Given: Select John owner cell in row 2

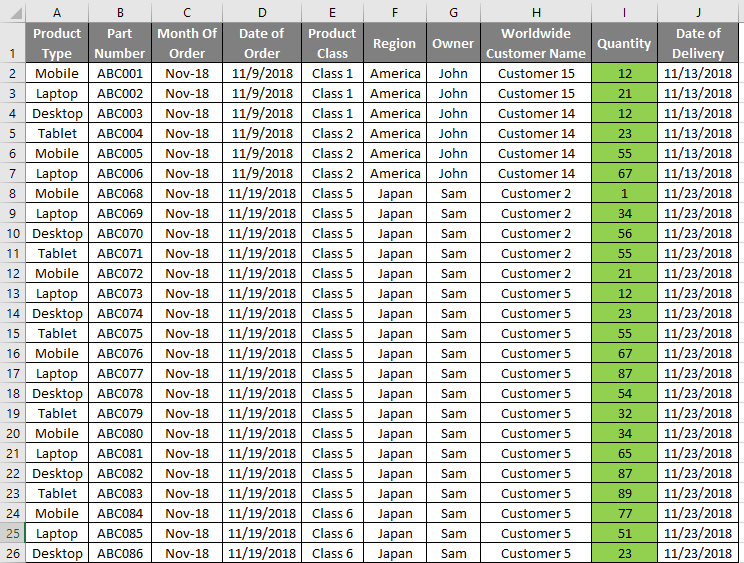Looking at the screenshot, I should point(454,74).
